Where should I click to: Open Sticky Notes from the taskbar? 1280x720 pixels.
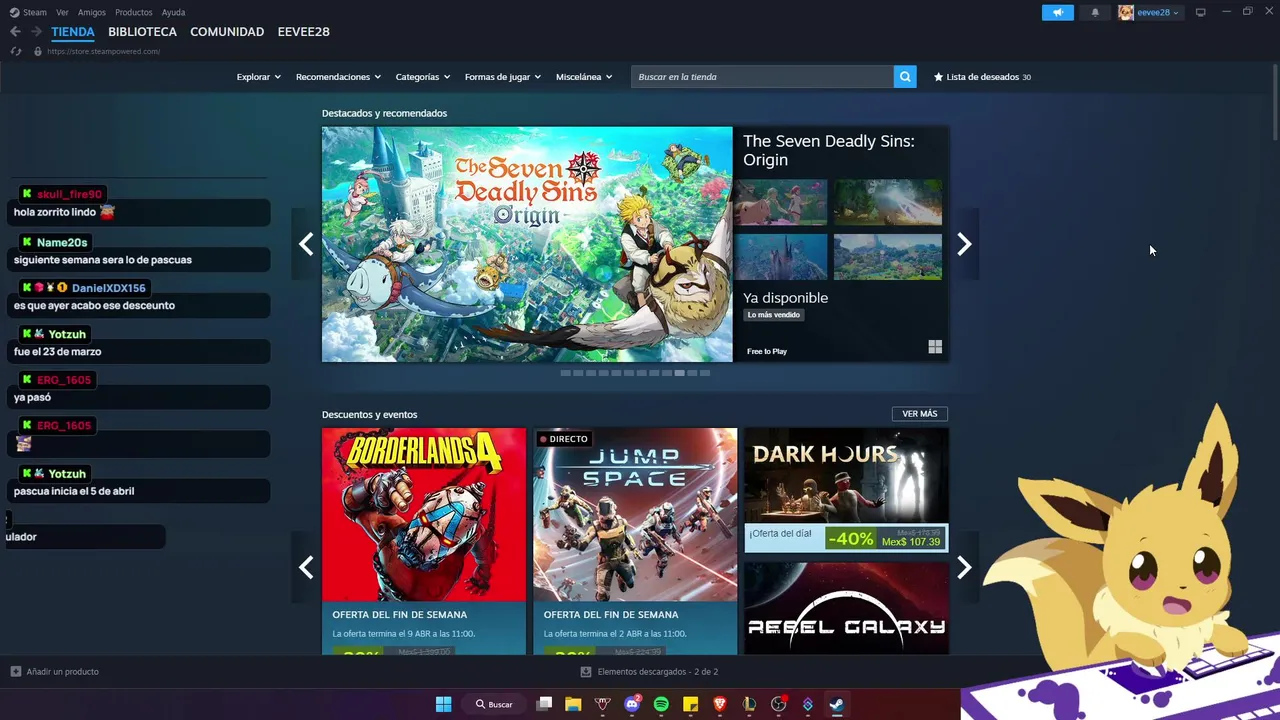pos(690,704)
